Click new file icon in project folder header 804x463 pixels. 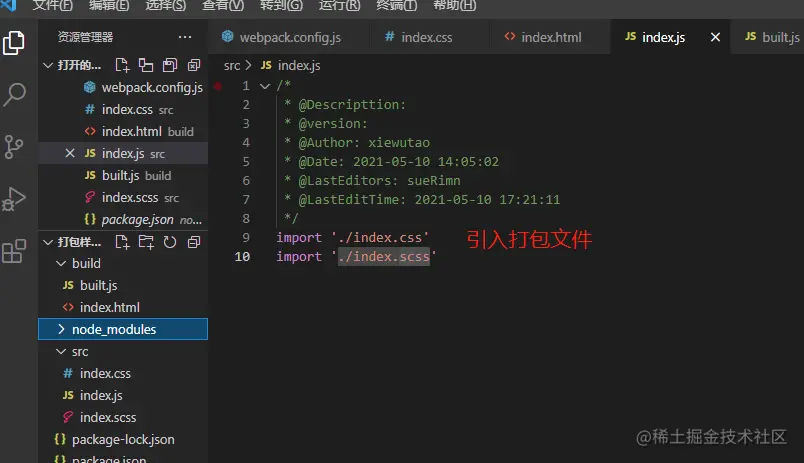tap(122, 241)
